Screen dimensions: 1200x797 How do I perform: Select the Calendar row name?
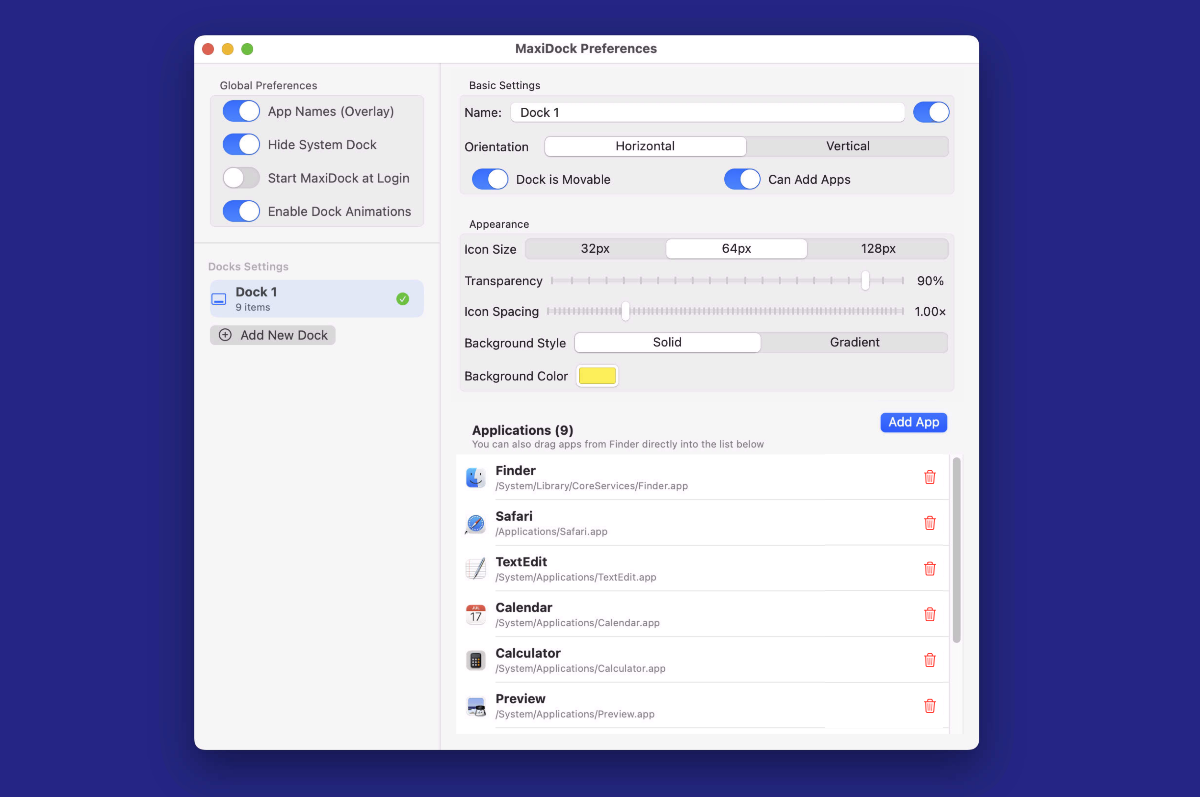[x=524, y=607]
